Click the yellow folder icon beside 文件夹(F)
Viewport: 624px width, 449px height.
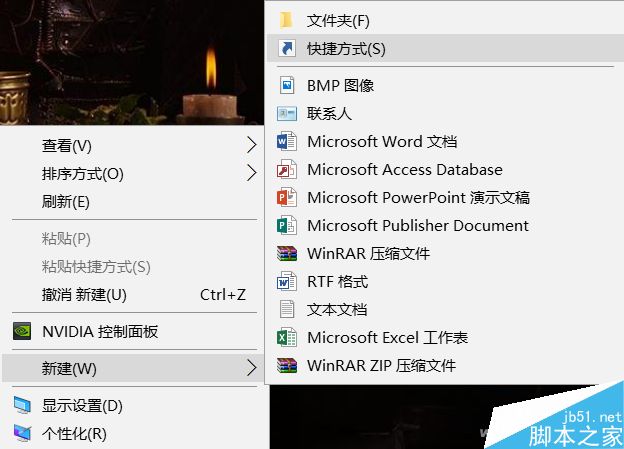coord(286,20)
